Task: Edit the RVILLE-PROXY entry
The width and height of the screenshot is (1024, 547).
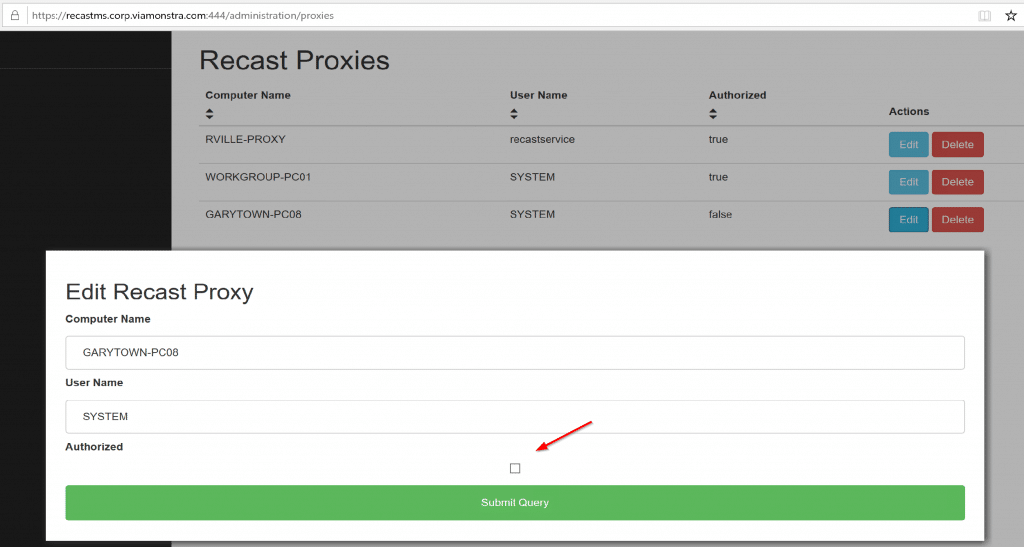Action: tap(908, 145)
